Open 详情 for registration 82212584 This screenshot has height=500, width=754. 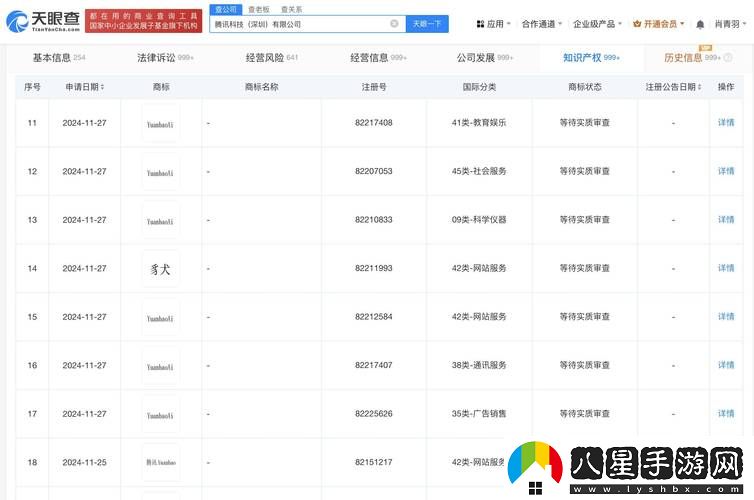click(x=726, y=316)
